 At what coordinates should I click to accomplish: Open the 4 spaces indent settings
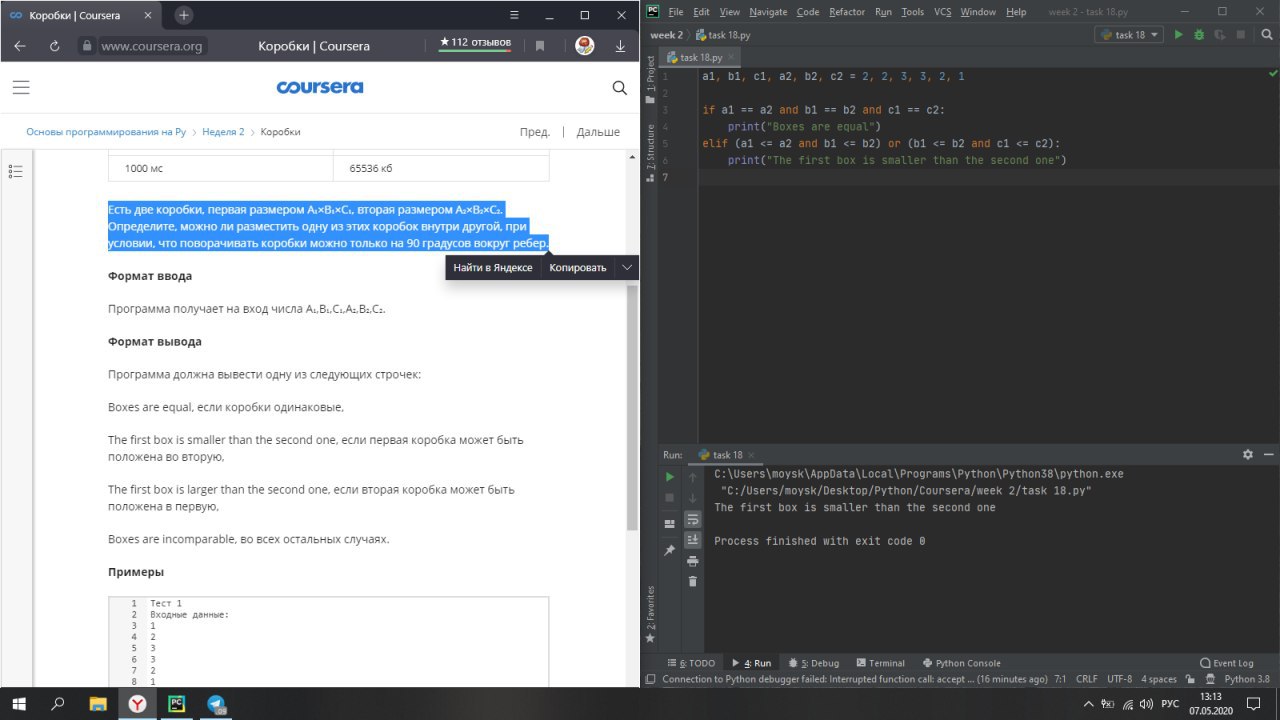(x=1160, y=679)
